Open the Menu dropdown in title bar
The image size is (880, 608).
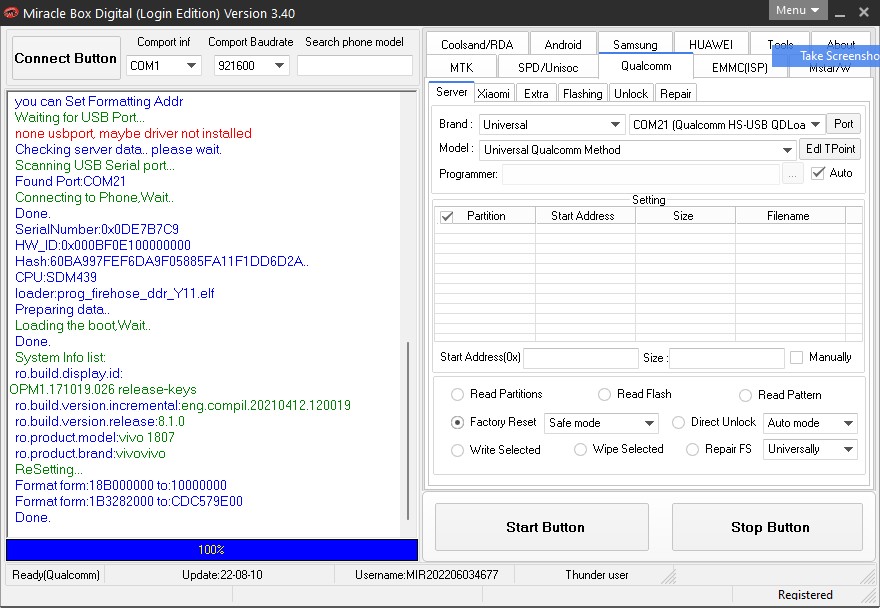tap(798, 10)
